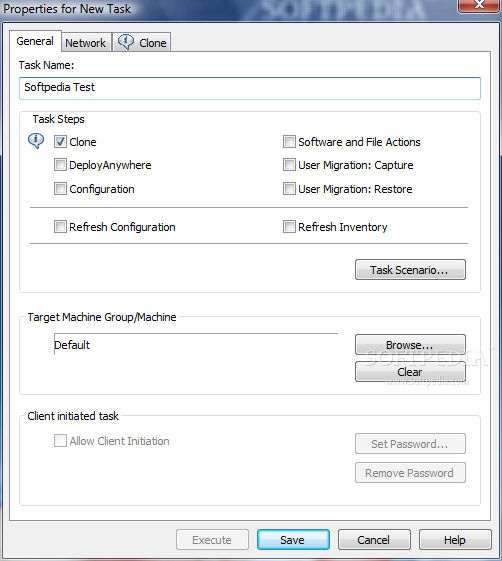Click the info bubble icon on Clone tab
The image size is (502, 561).
click(x=126, y=42)
